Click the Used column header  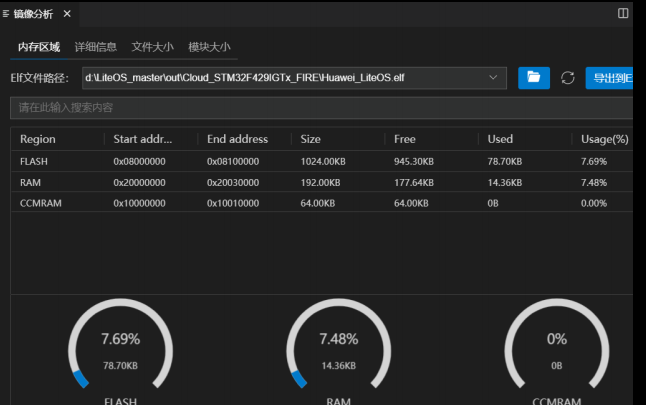click(x=500, y=139)
